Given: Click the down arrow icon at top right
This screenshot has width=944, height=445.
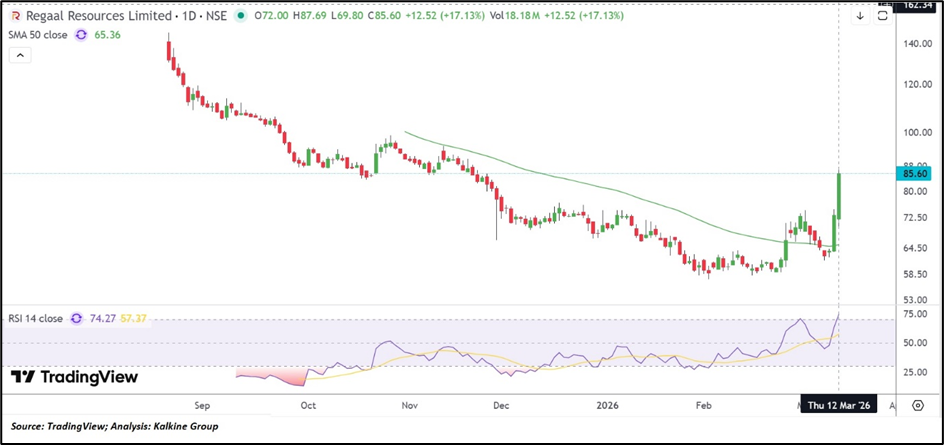Looking at the screenshot, I should [x=859, y=16].
